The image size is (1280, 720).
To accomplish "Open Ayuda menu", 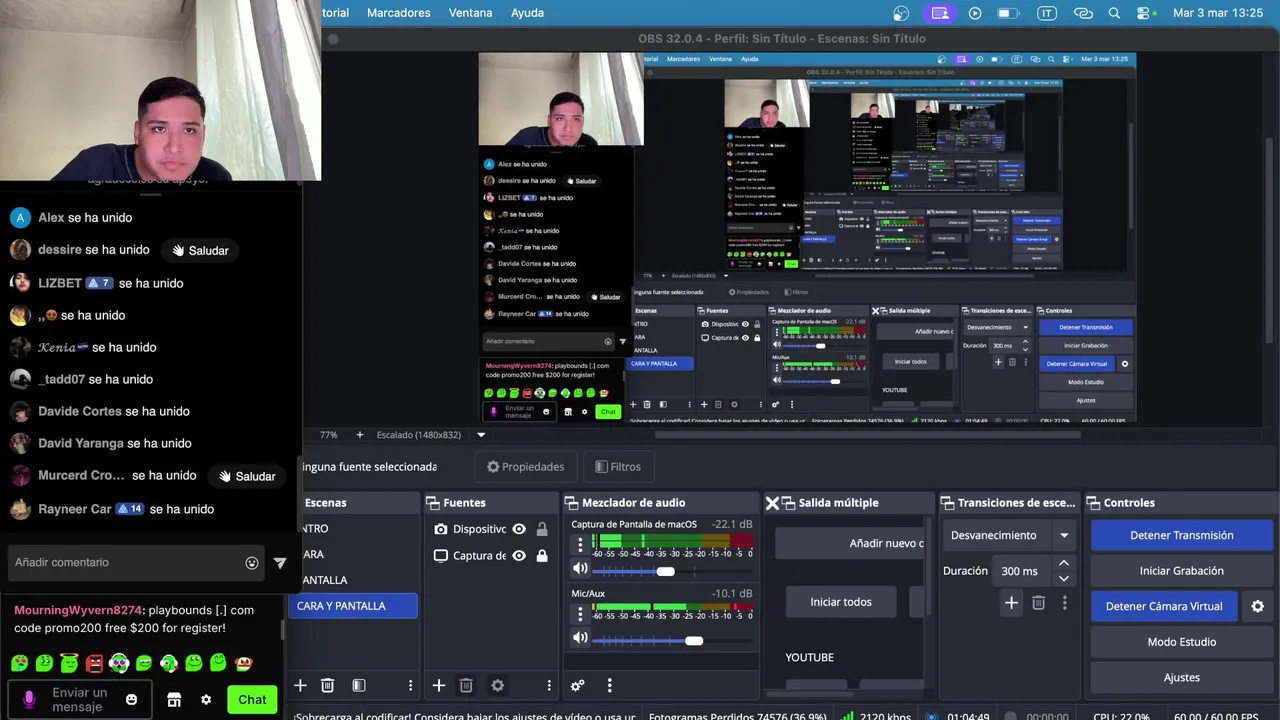I will [527, 13].
